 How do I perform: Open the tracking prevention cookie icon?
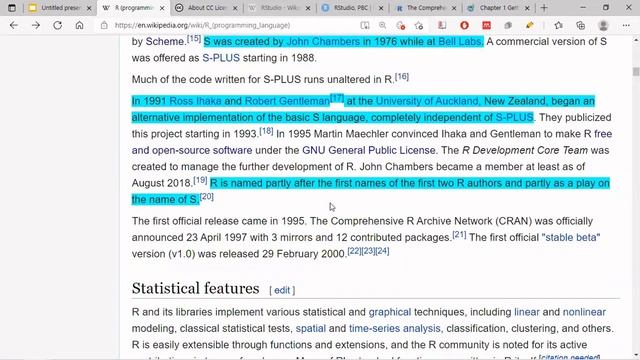pyautogui.click(x=400, y=25)
